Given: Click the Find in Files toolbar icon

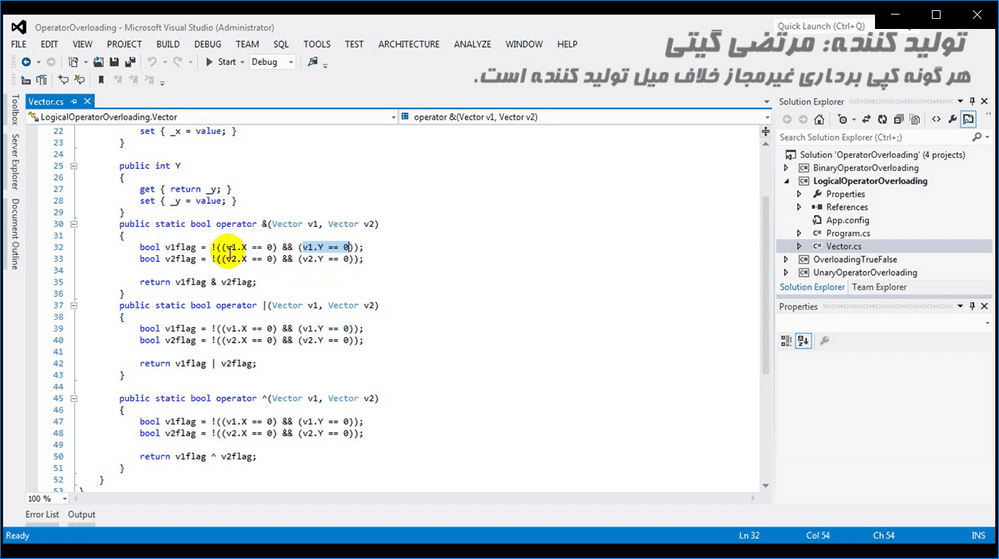Looking at the screenshot, I should tap(312, 62).
